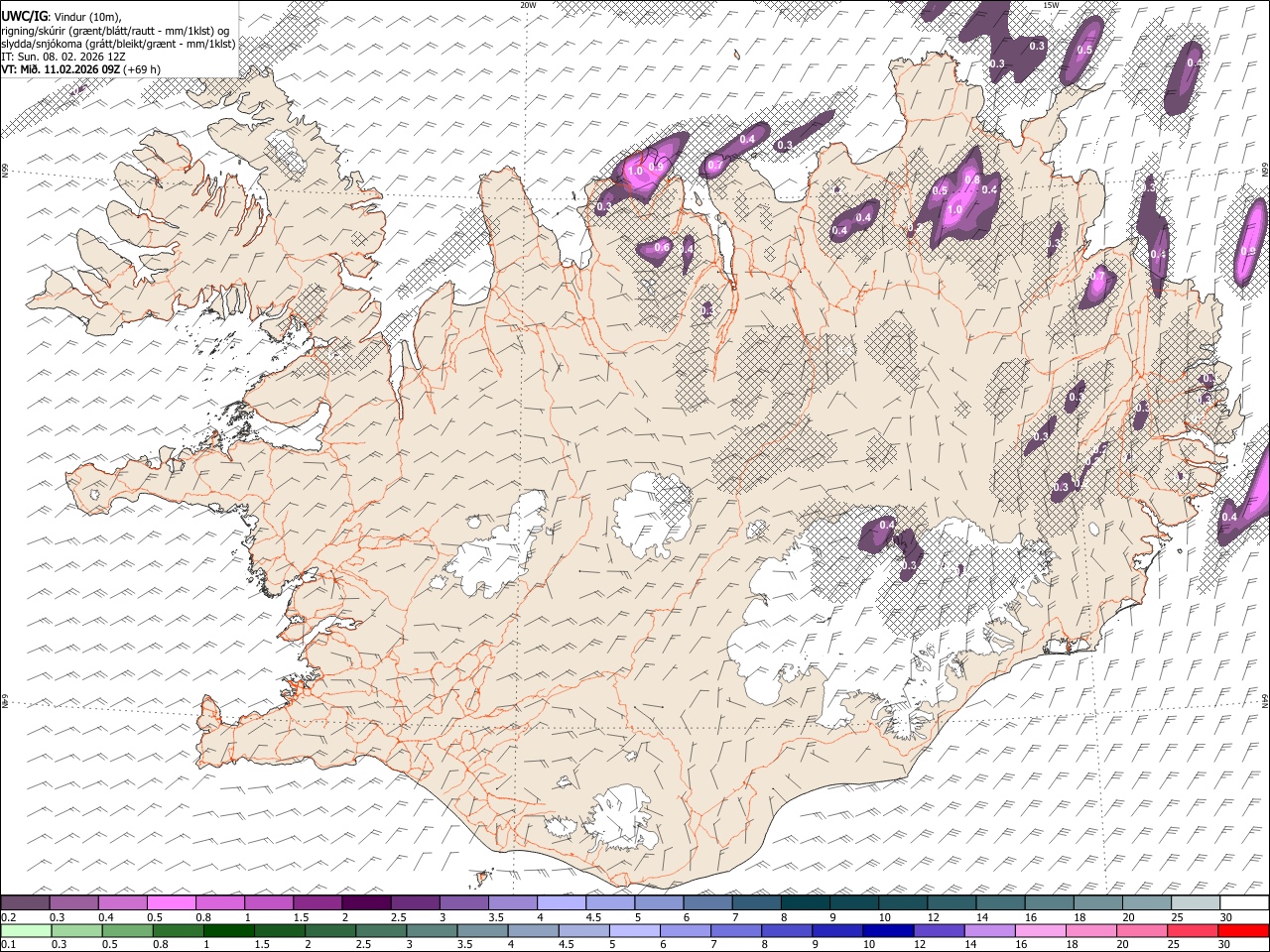1270x952 pixels.
Task: Click the grey-blue lower swatch labeled 3.5
Action: pyautogui.click(x=482, y=930)
